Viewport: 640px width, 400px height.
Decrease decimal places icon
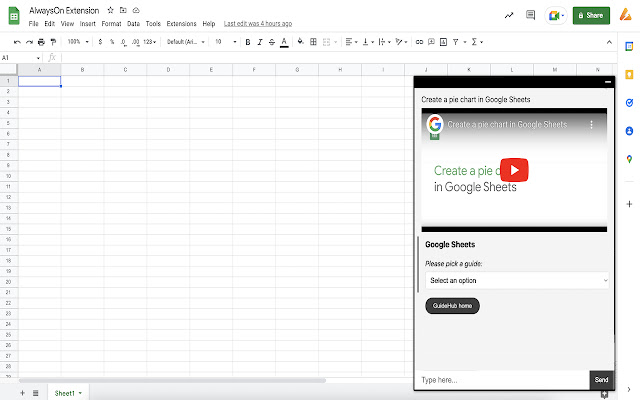(x=123, y=42)
